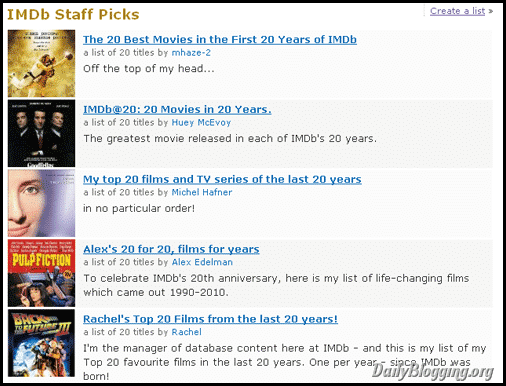This screenshot has height=386, width=506.
Task: Click Back to the Future III poster
Action: point(41,343)
